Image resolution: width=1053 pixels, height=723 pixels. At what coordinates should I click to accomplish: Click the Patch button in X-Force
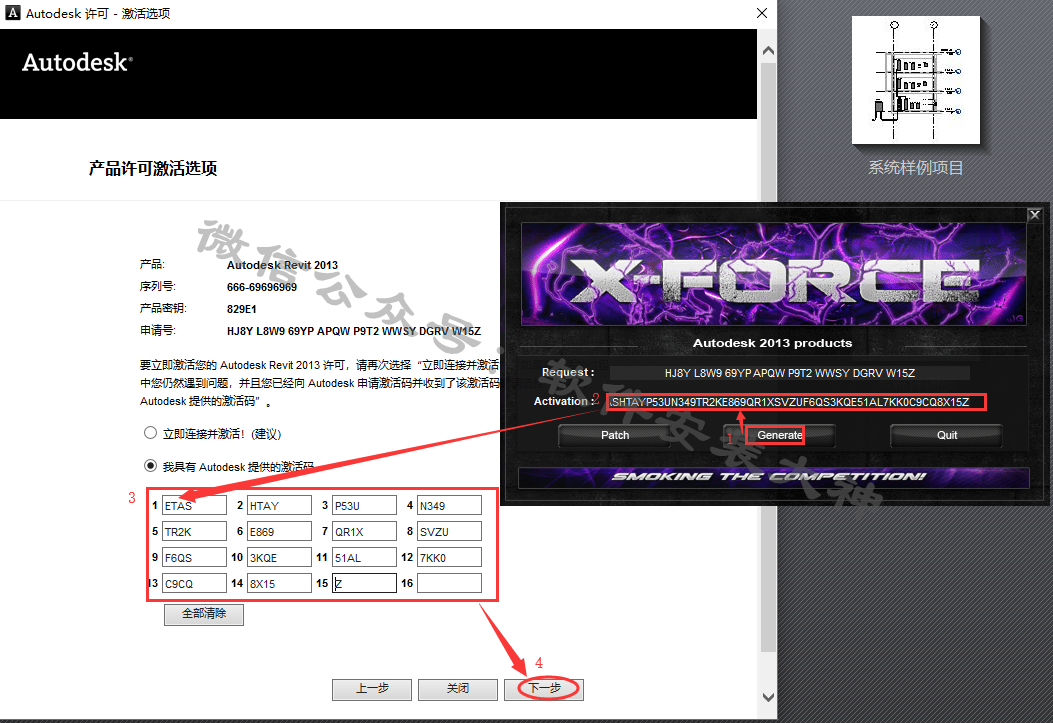click(614, 435)
